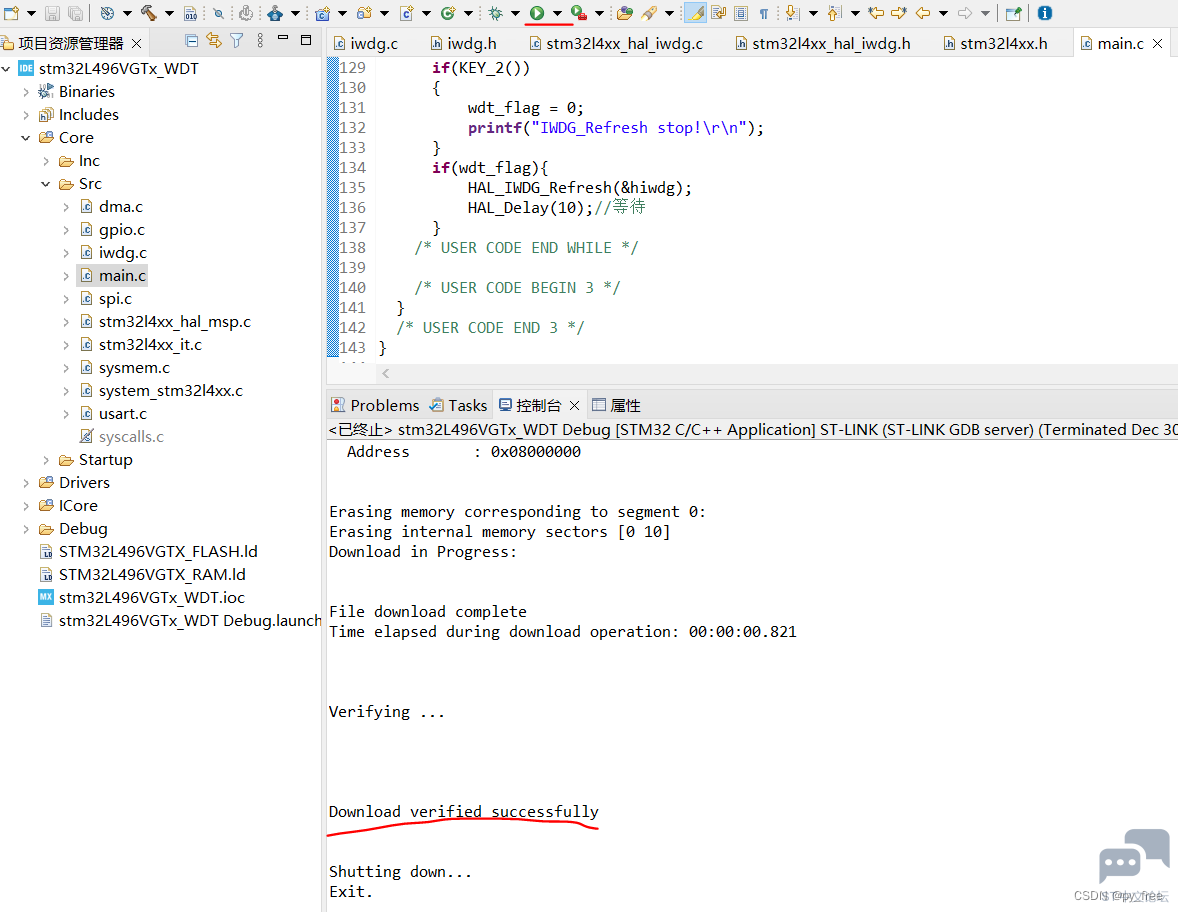
Task: Click Collapse All in project explorer
Action: [192, 41]
